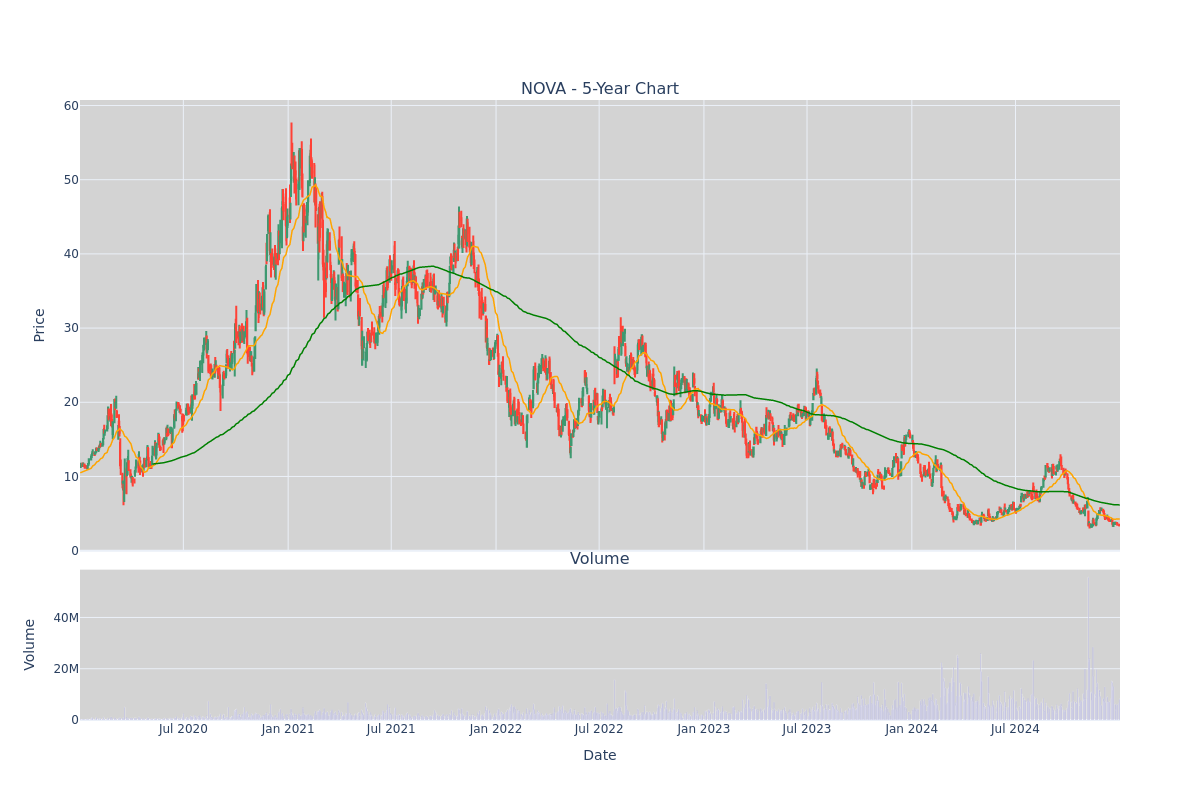The height and width of the screenshot is (800, 1200).
Task: Click the "Date" x-axis label
Action: [600, 756]
